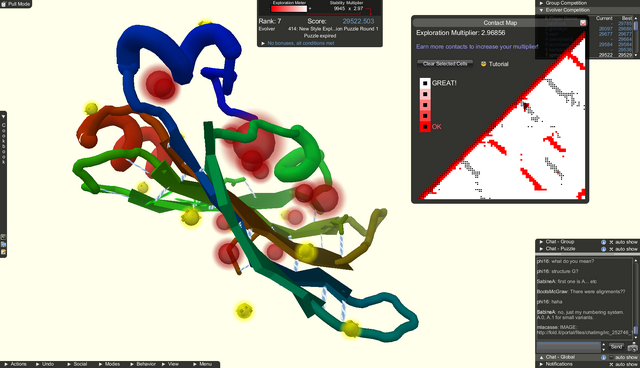Click the 'Earn more contacts' hint link
Image resolution: width=640 pixels, height=368 pixels.
point(477,47)
